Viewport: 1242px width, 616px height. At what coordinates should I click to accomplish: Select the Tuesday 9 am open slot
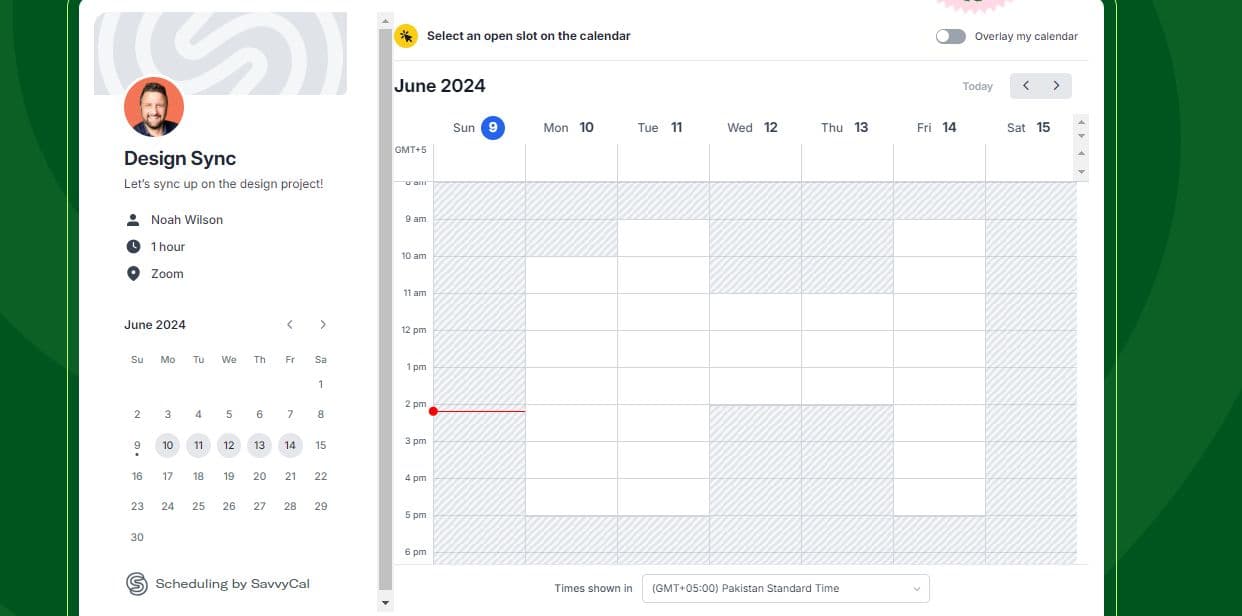click(663, 238)
